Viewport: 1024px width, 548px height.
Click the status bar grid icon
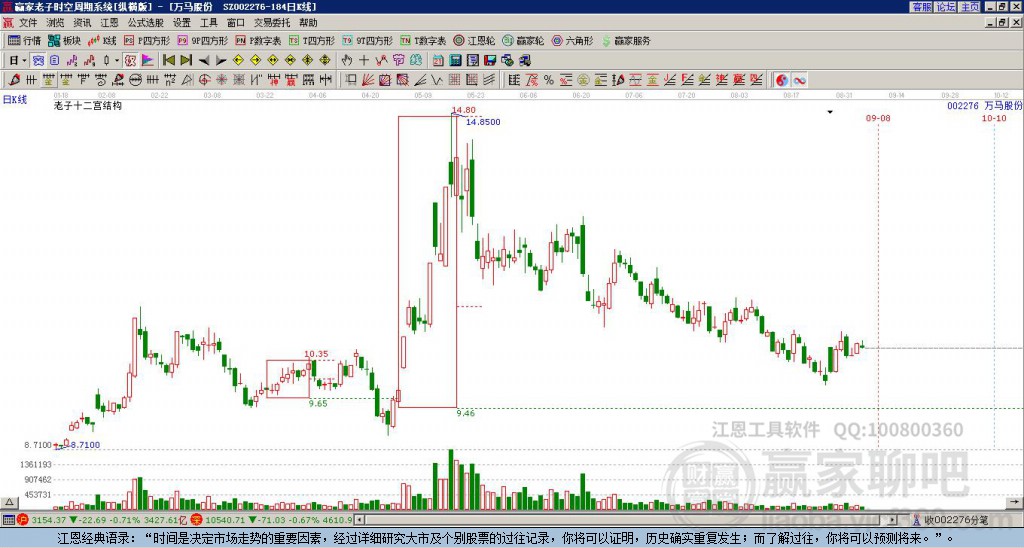coord(8,520)
